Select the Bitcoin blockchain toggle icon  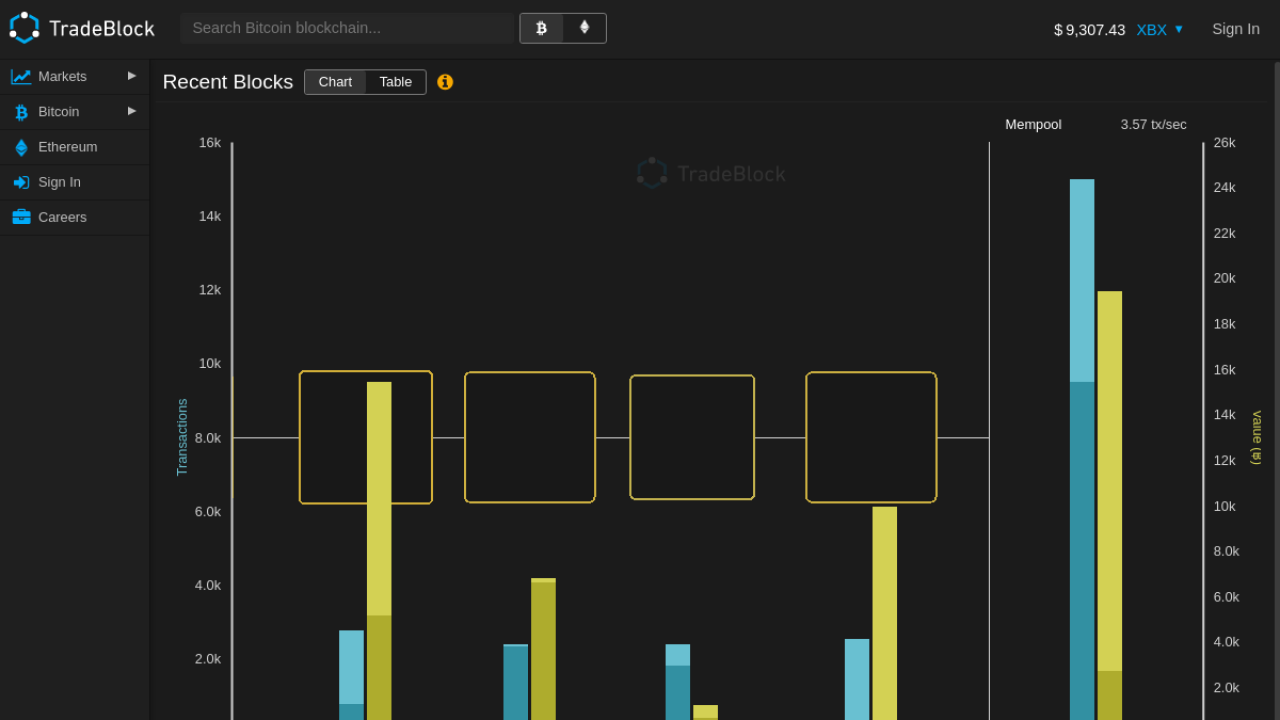tap(541, 28)
